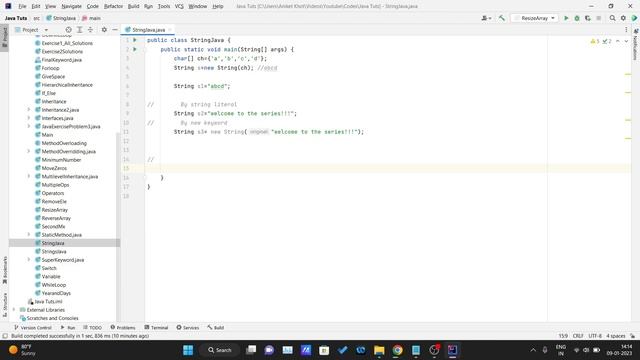Image resolution: width=640 pixels, height=360 pixels.
Task: Run the selected ResizeArray configuration
Action: pyautogui.click(x=566, y=18)
